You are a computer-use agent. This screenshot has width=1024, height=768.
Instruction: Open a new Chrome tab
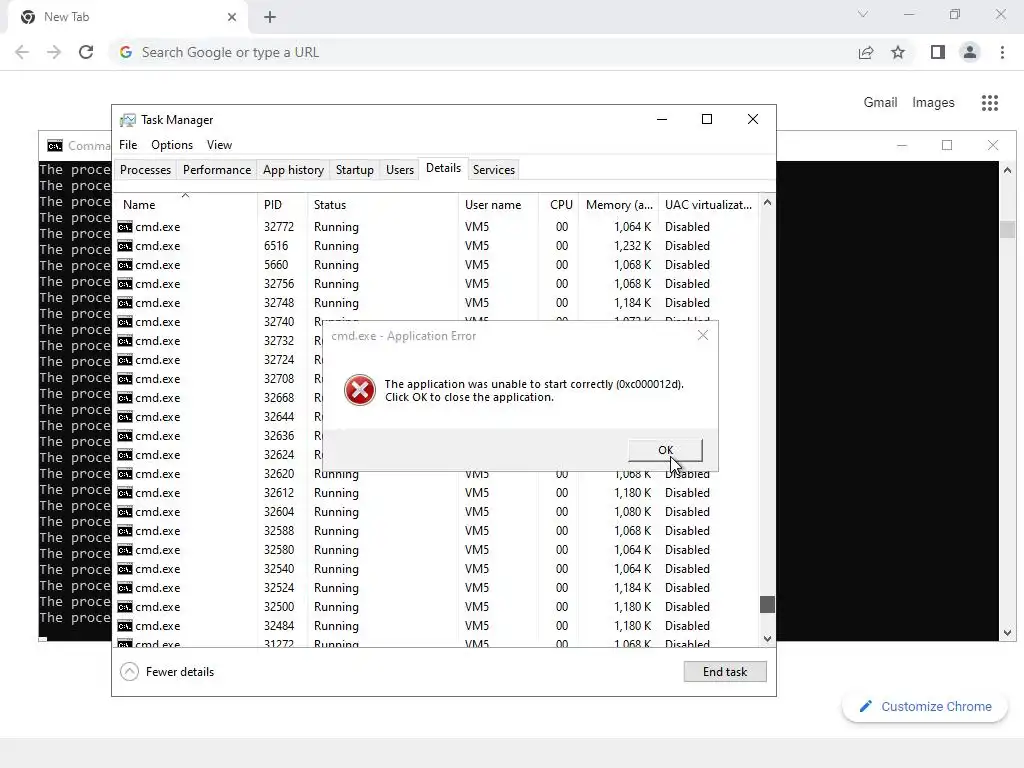(x=270, y=17)
